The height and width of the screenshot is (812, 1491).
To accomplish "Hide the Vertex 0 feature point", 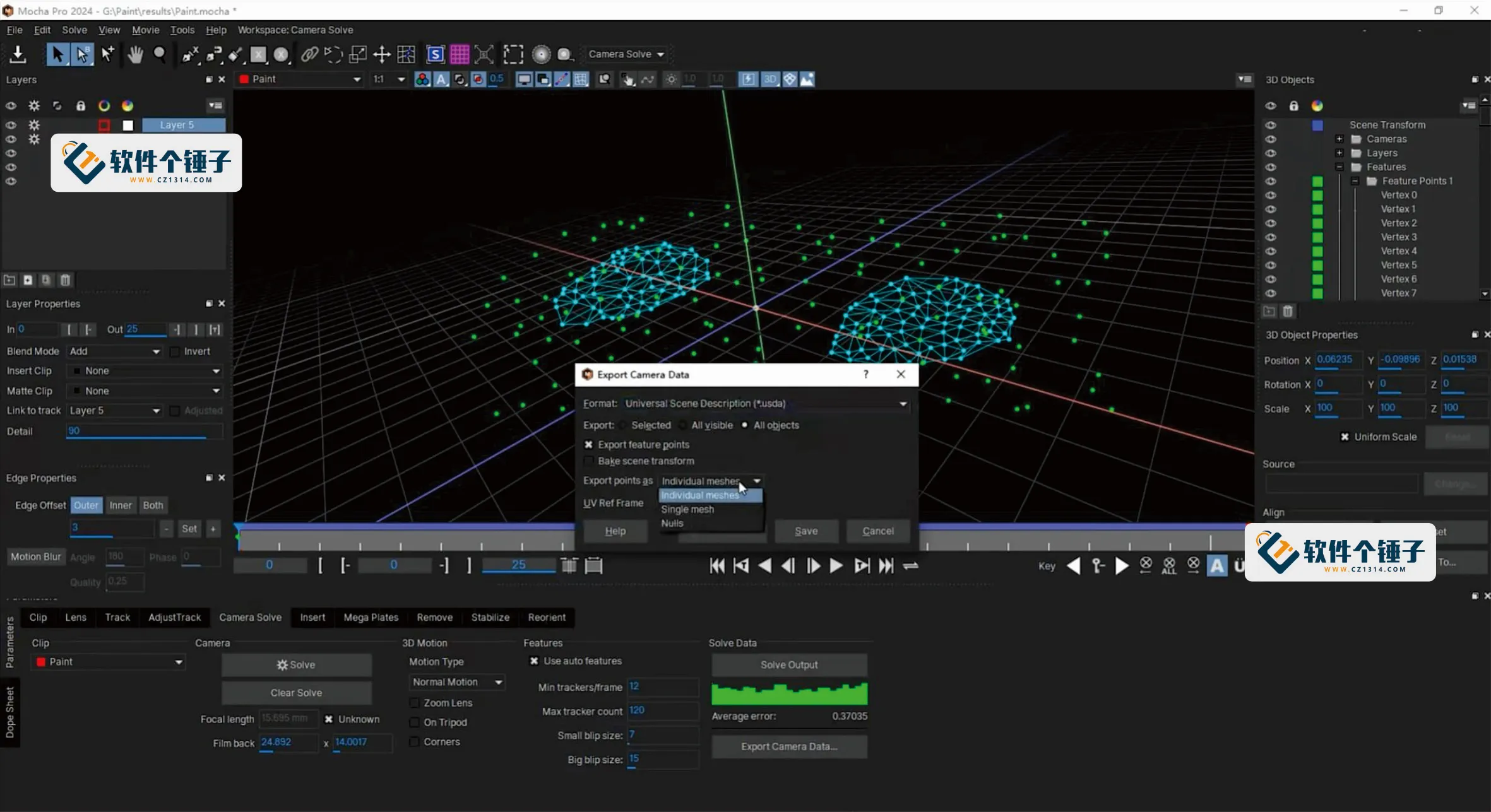I will coord(1271,195).
